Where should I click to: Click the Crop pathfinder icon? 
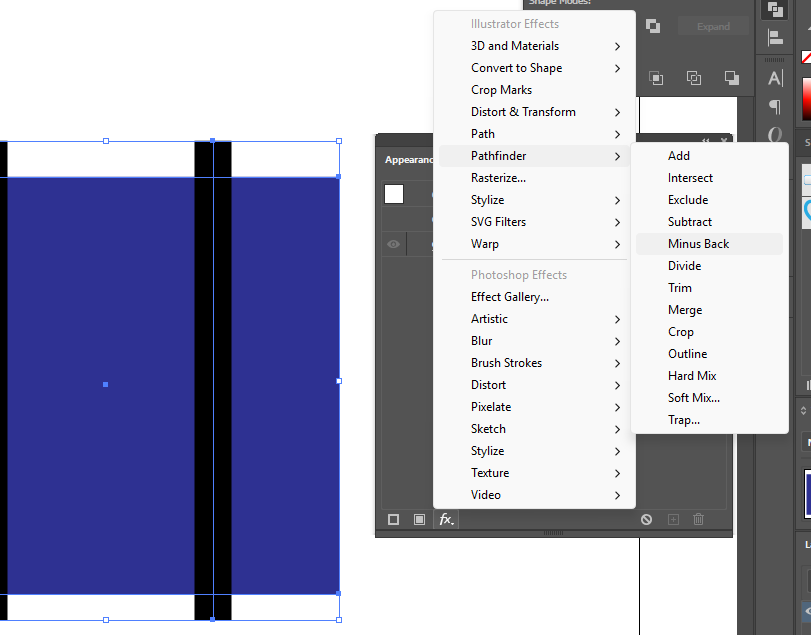tap(656, 78)
